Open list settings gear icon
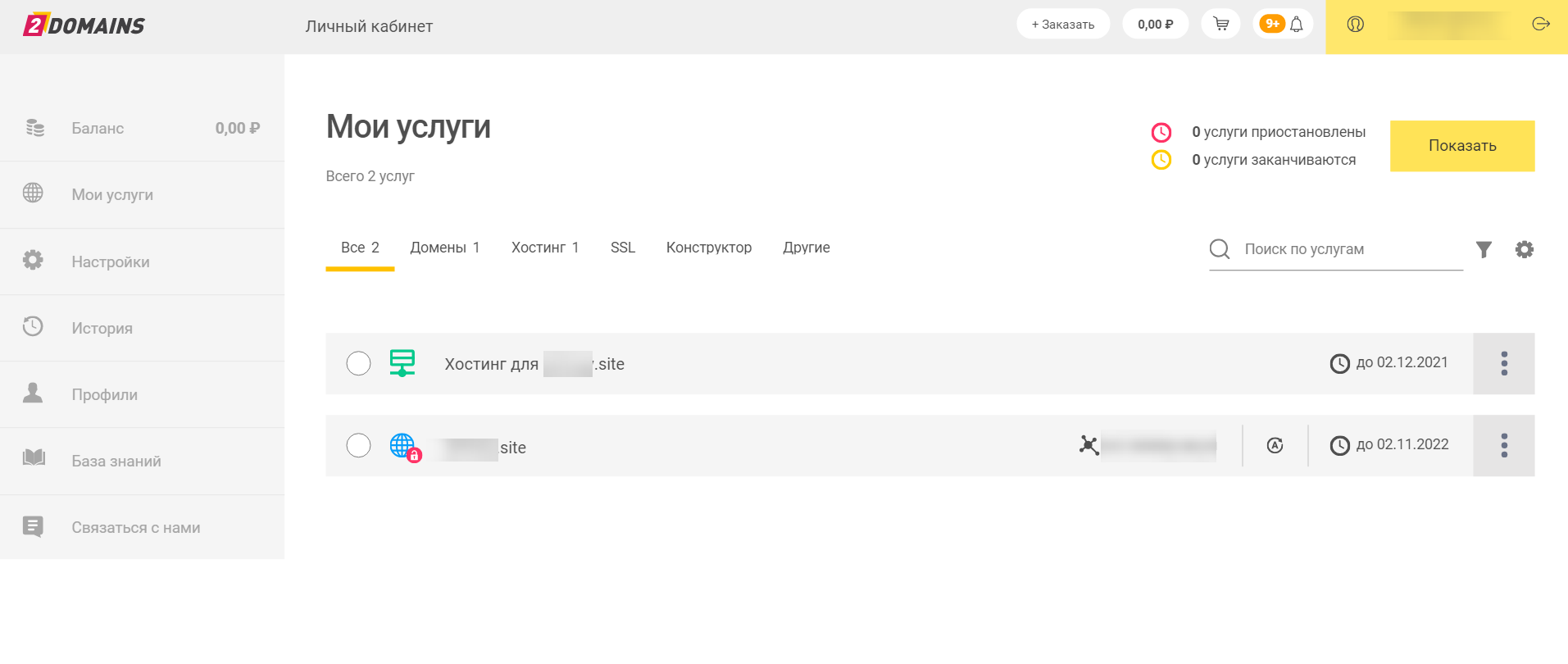 tap(1524, 249)
